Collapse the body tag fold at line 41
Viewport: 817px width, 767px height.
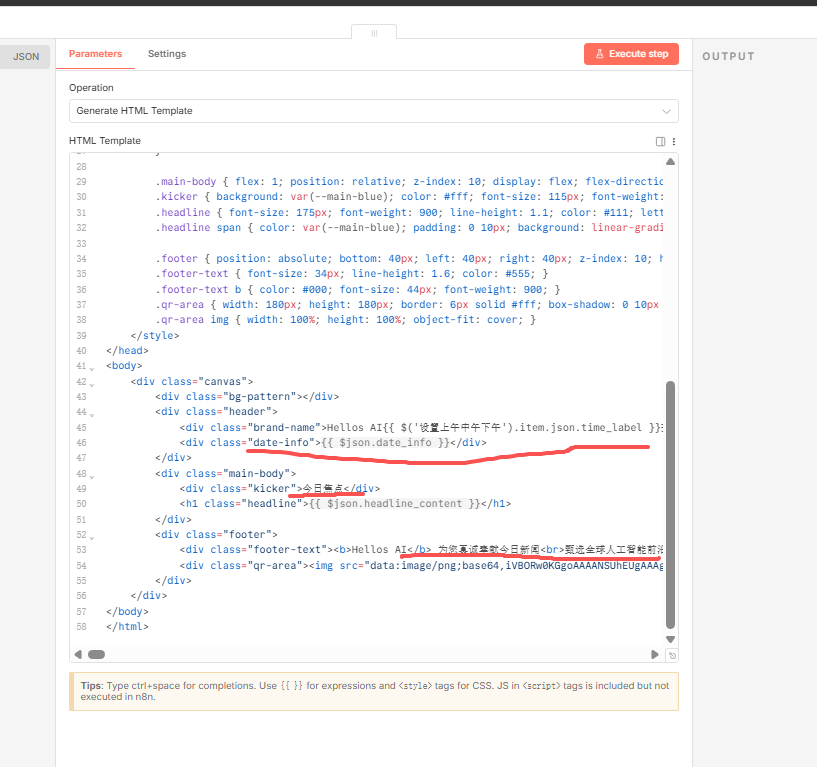click(93, 369)
